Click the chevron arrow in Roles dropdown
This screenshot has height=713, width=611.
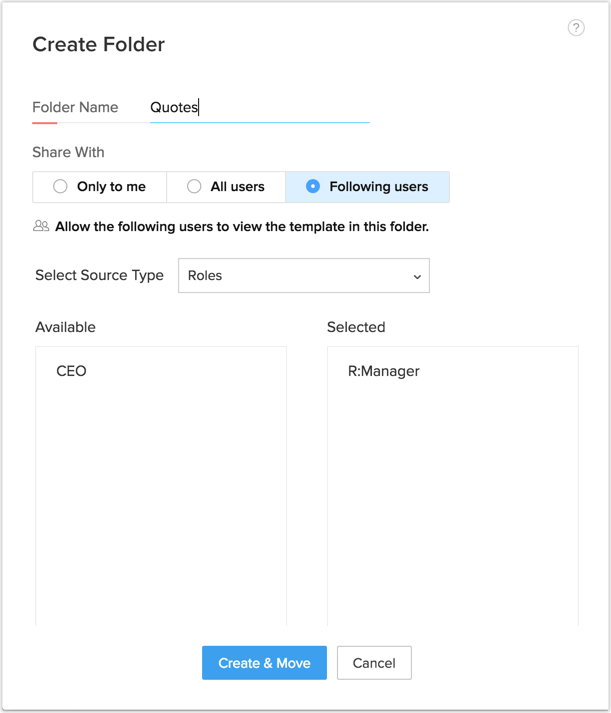pos(417,277)
